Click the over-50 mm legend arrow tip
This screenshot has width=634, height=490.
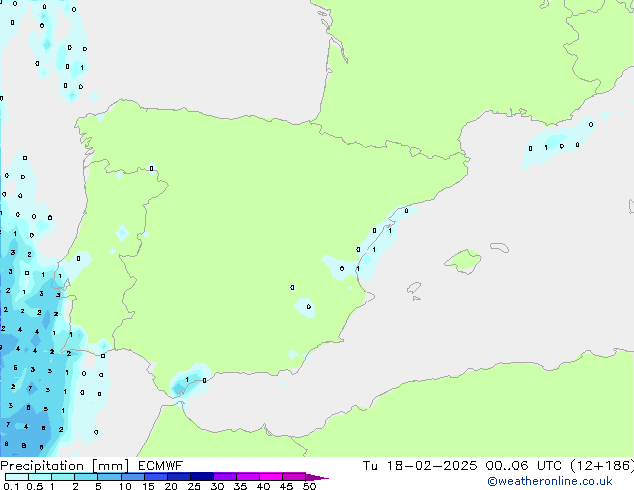[317, 477]
